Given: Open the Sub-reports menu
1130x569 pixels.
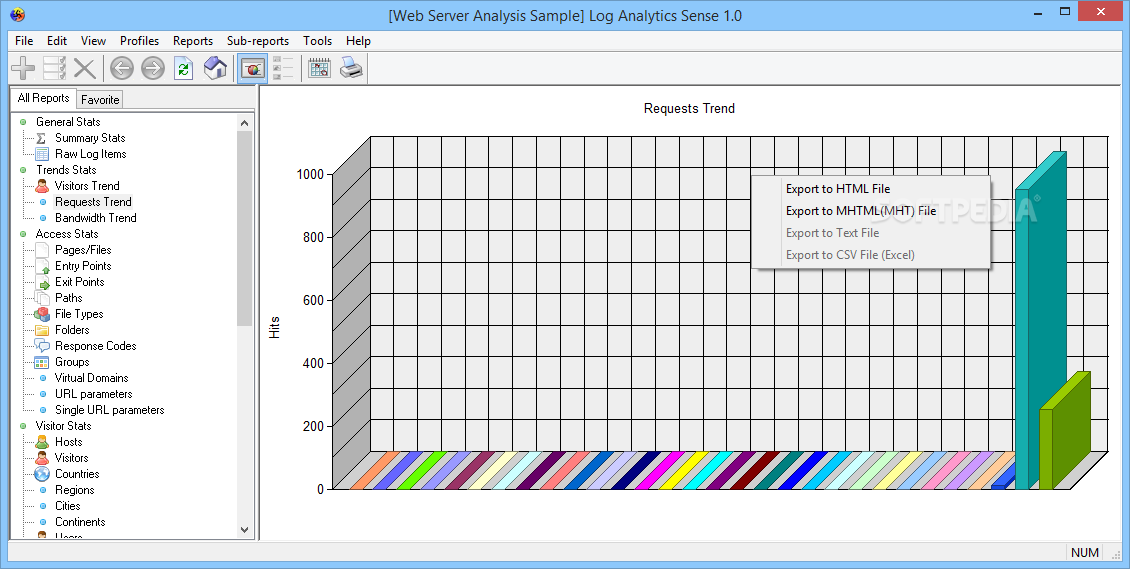Looking at the screenshot, I should [257, 41].
